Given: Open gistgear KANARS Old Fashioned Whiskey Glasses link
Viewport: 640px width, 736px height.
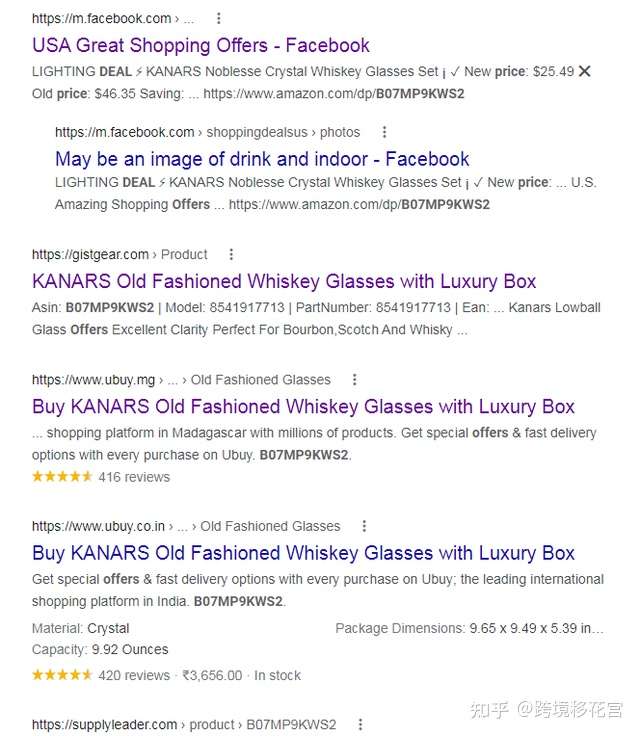Looking at the screenshot, I should (284, 282).
